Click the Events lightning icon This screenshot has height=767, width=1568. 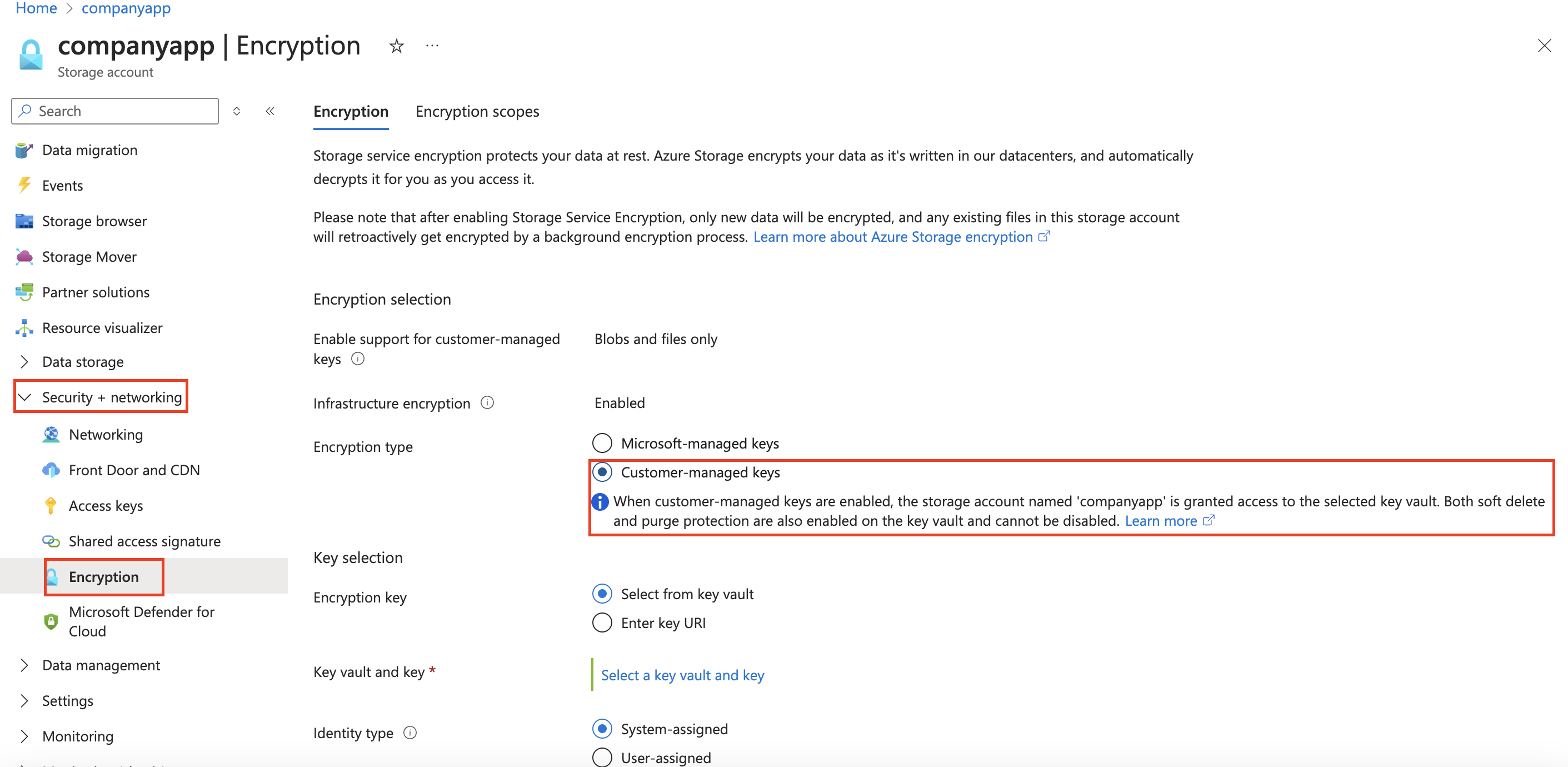[24, 185]
